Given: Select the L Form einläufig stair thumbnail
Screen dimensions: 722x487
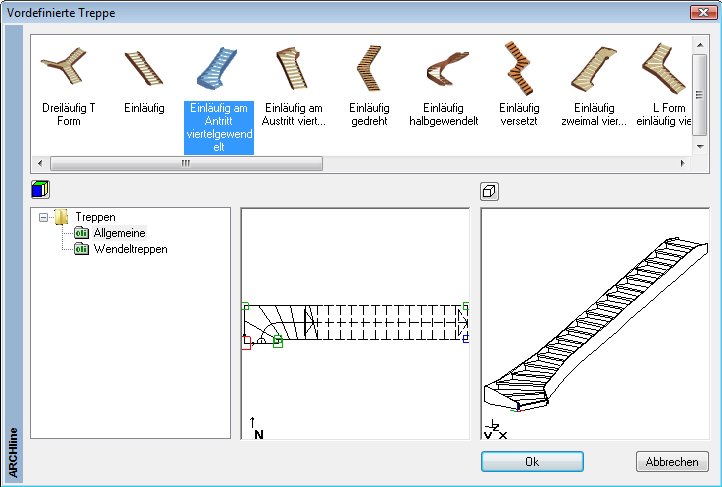Looking at the screenshot, I should (665, 69).
